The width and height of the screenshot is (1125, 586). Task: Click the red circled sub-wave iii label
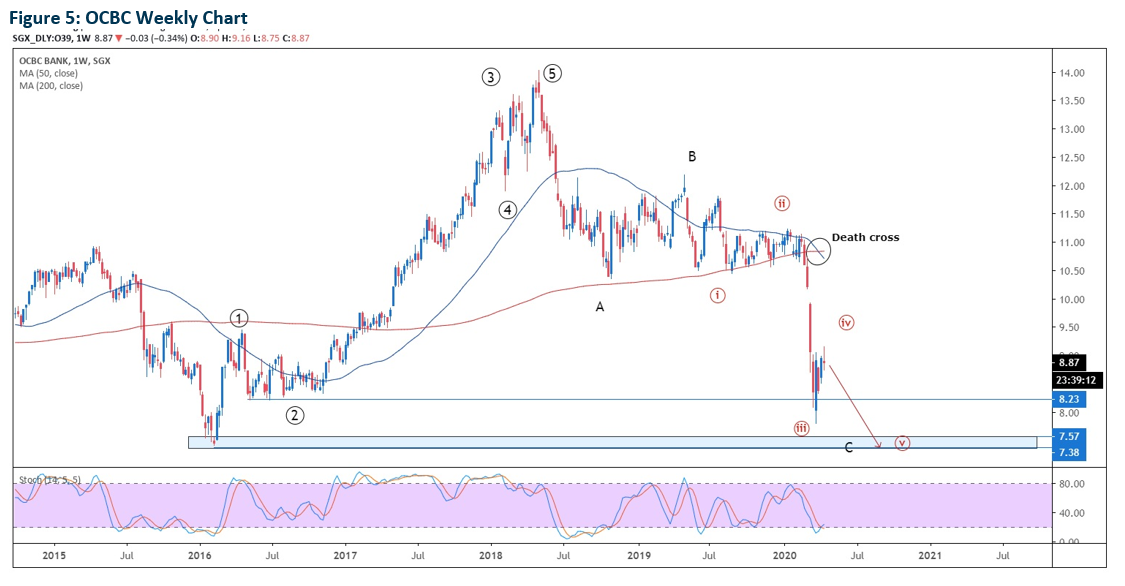tap(801, 429)
